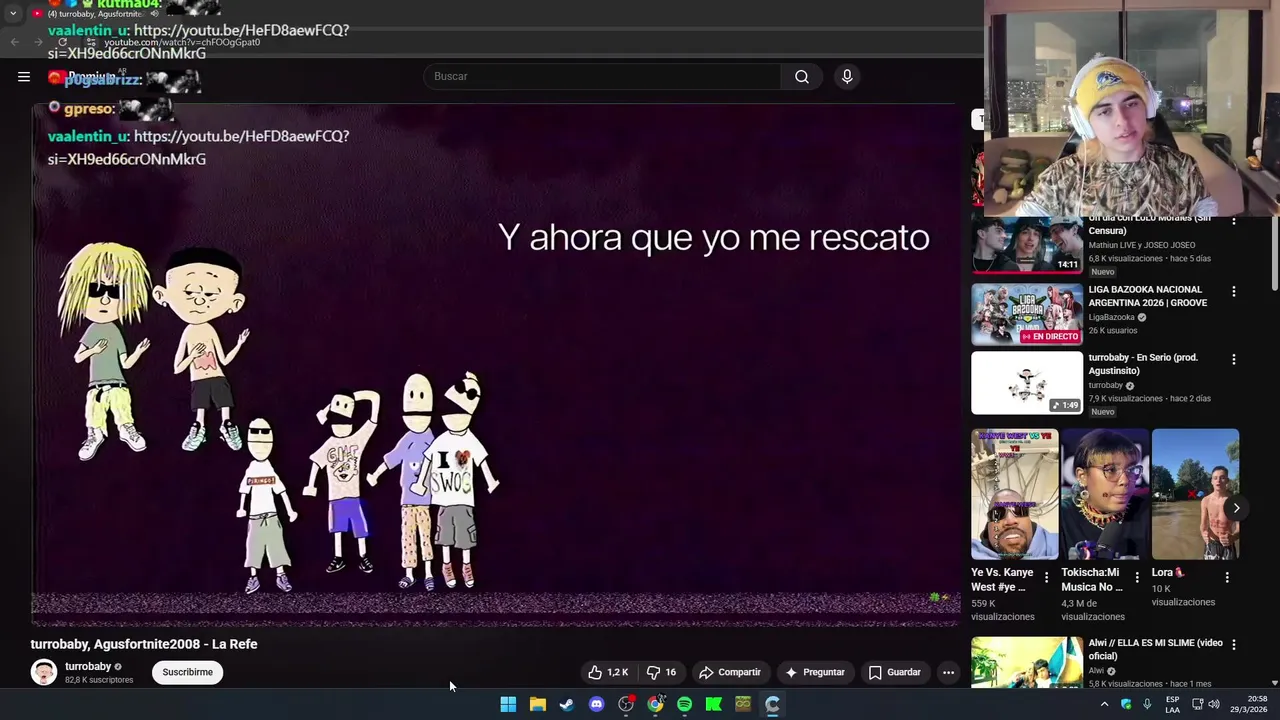Open Windows Start menu
Viewport: 1280px width, 720px height.
(x=508, y=704)
